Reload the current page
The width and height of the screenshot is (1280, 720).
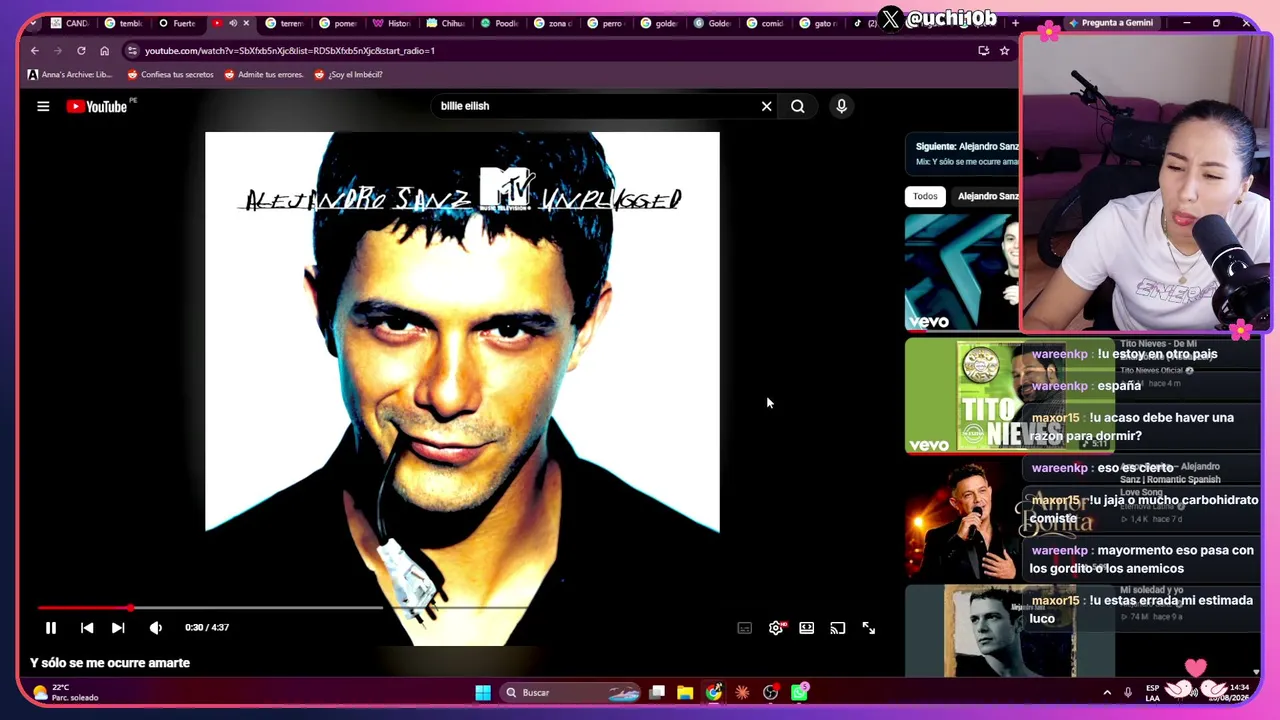[x=81, y=50]
